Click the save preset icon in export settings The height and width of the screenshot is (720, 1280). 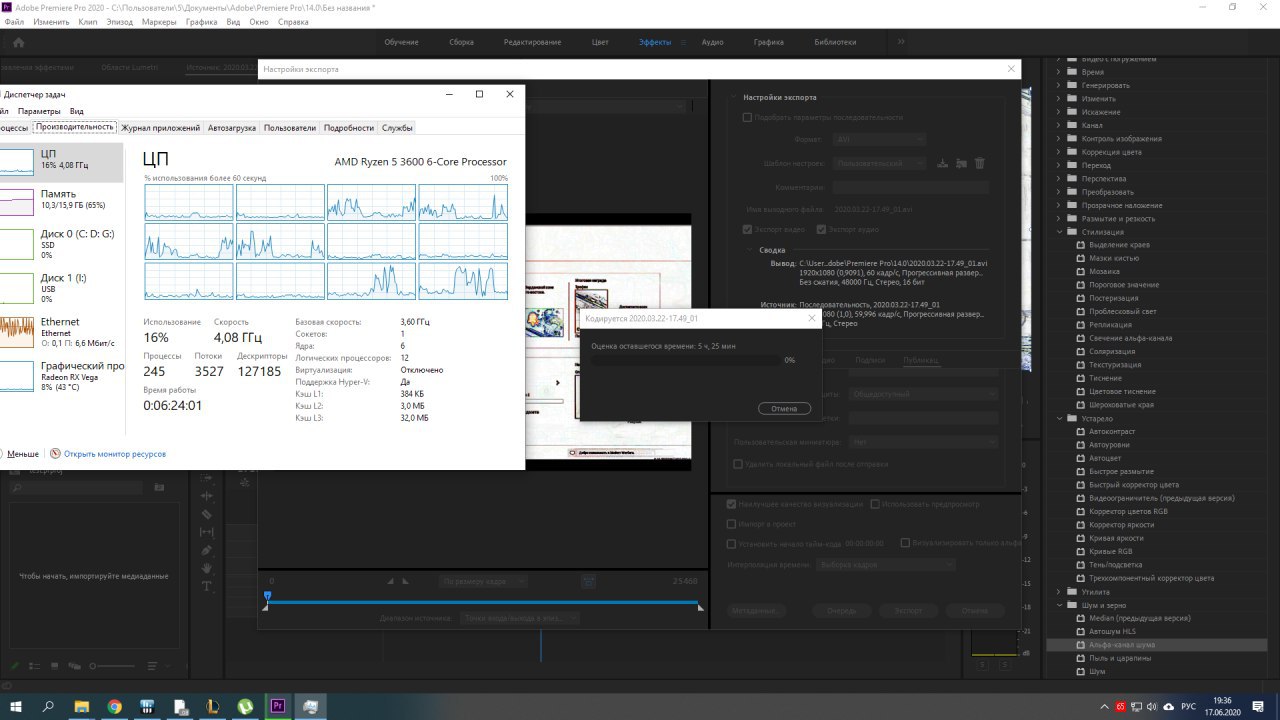[x=942, y=163]
